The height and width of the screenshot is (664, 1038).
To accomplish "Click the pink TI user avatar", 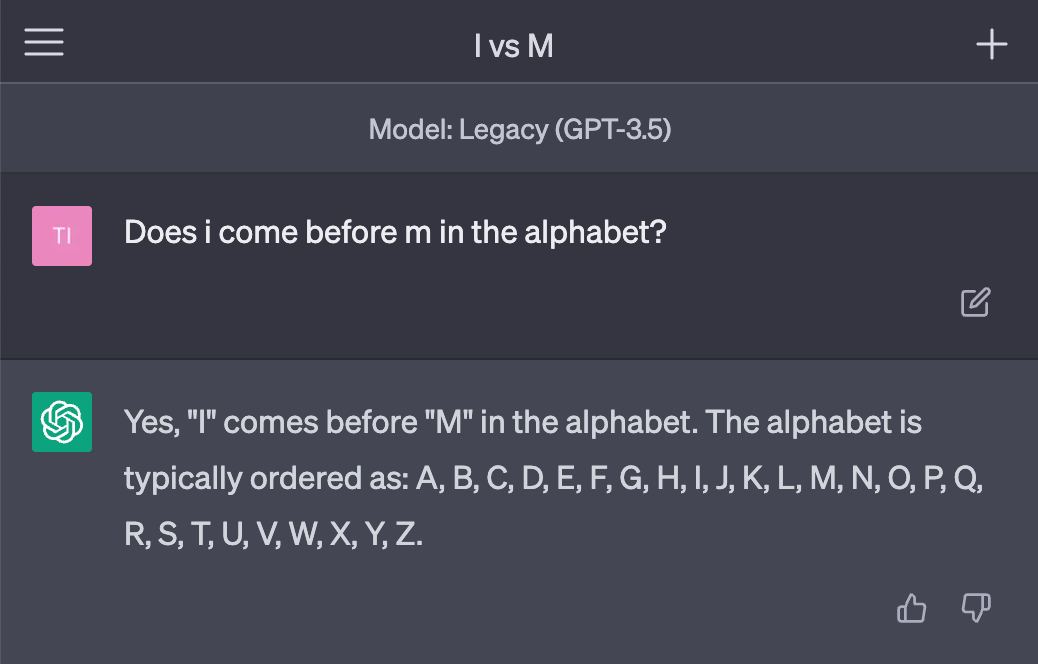I will click(62, 236).
